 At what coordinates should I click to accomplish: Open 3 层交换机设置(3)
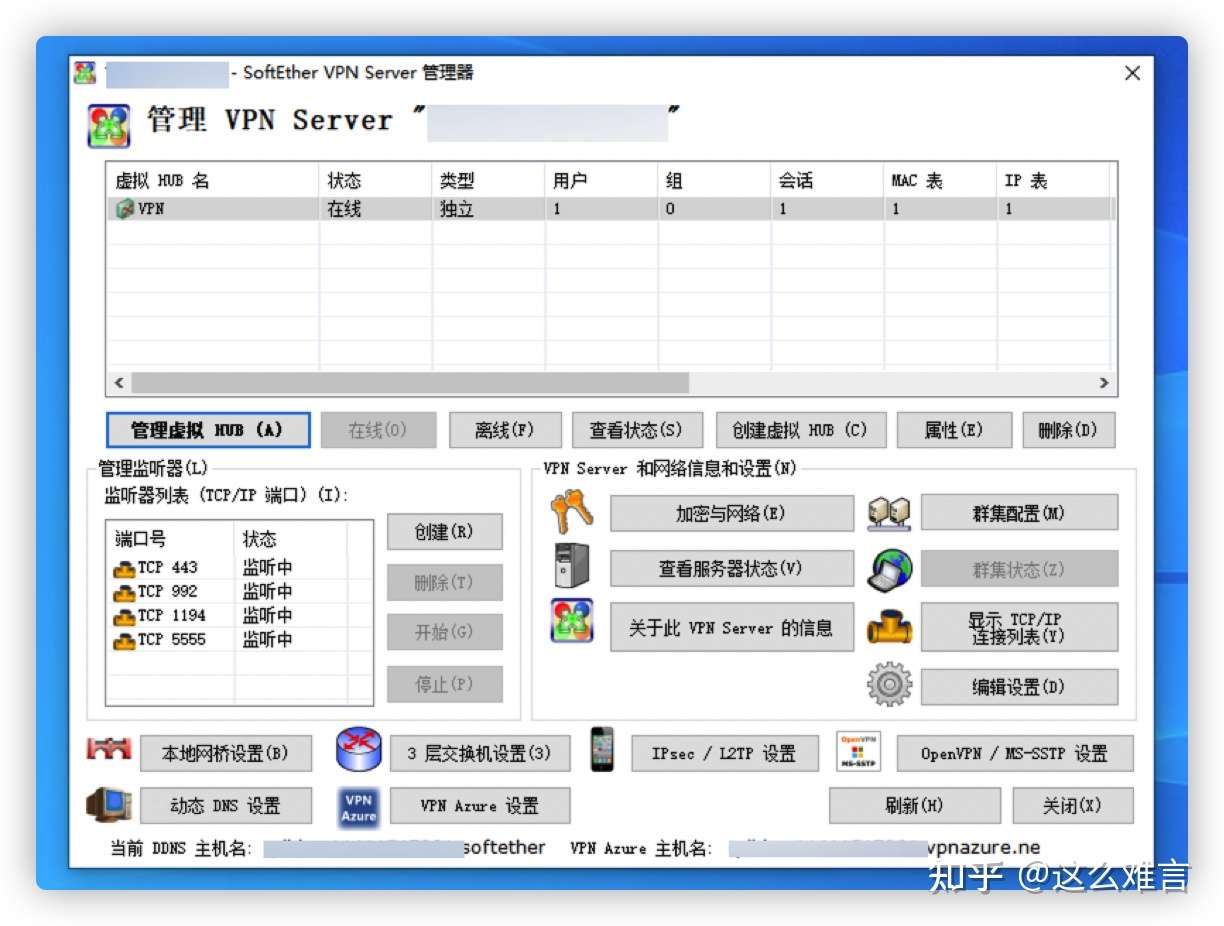click(x=480, y=754)
